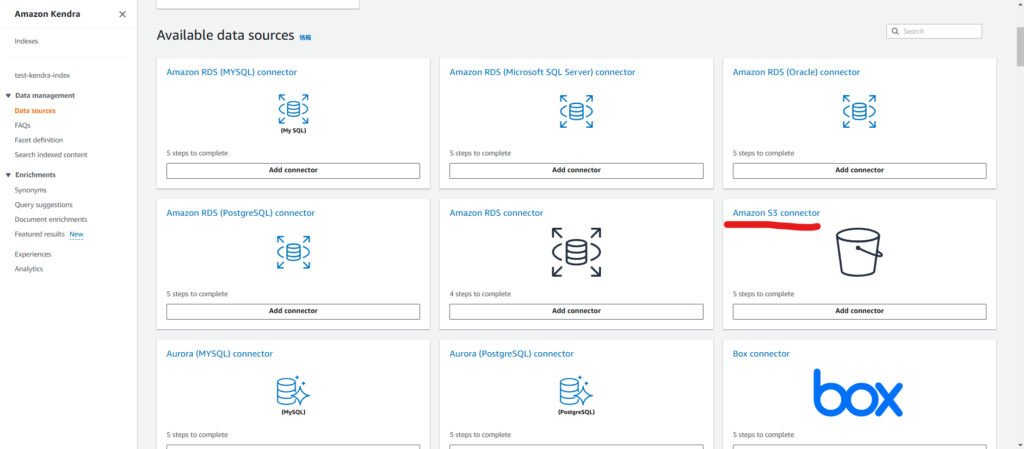Add connector for Amazon RDS (Oracle)
The width and height of the screenshot is (1024, 449).
pyautogui.click(x=859, y=170)
